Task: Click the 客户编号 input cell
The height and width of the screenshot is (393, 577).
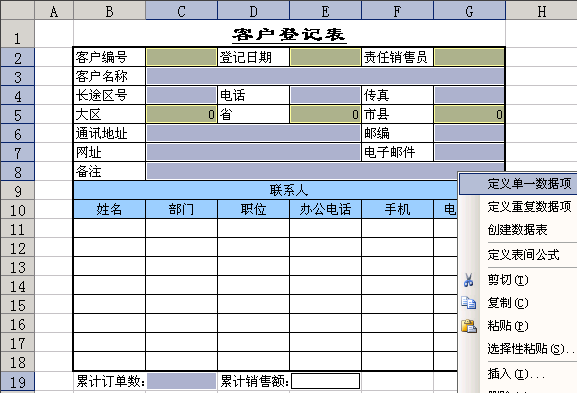Action: (181, 57)
